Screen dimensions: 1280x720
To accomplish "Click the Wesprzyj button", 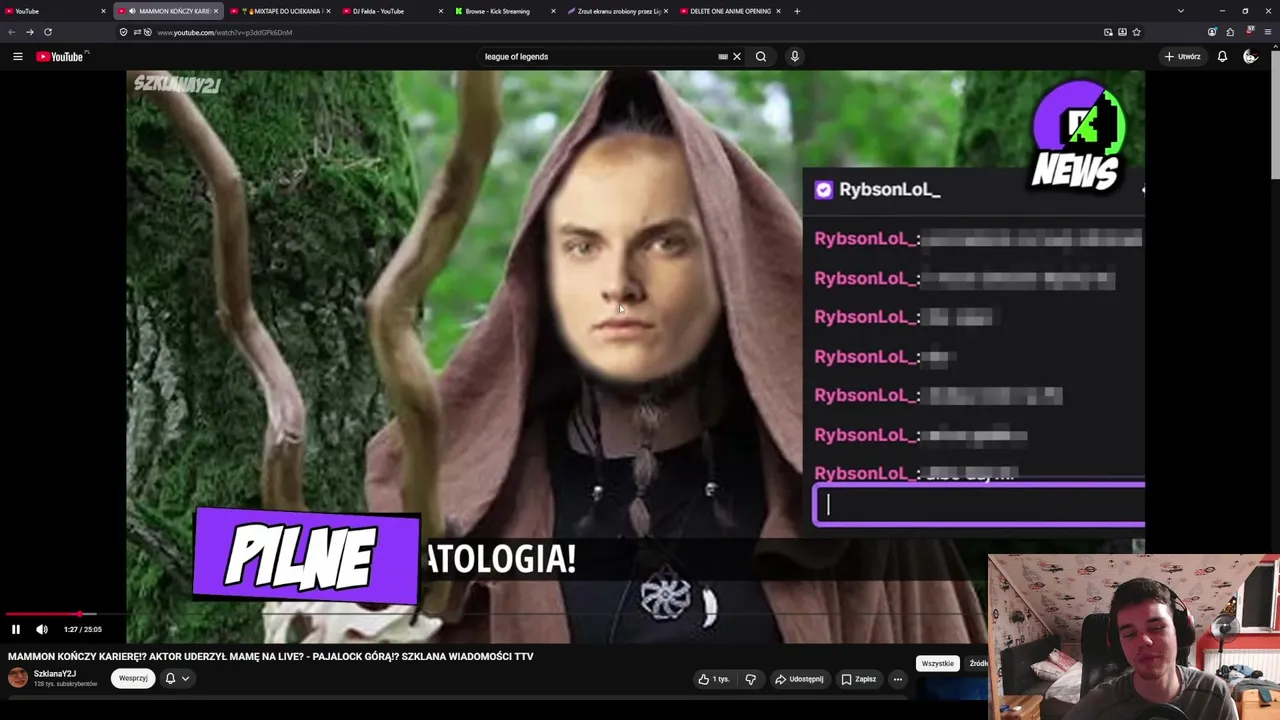I will (x=133, y=678).
